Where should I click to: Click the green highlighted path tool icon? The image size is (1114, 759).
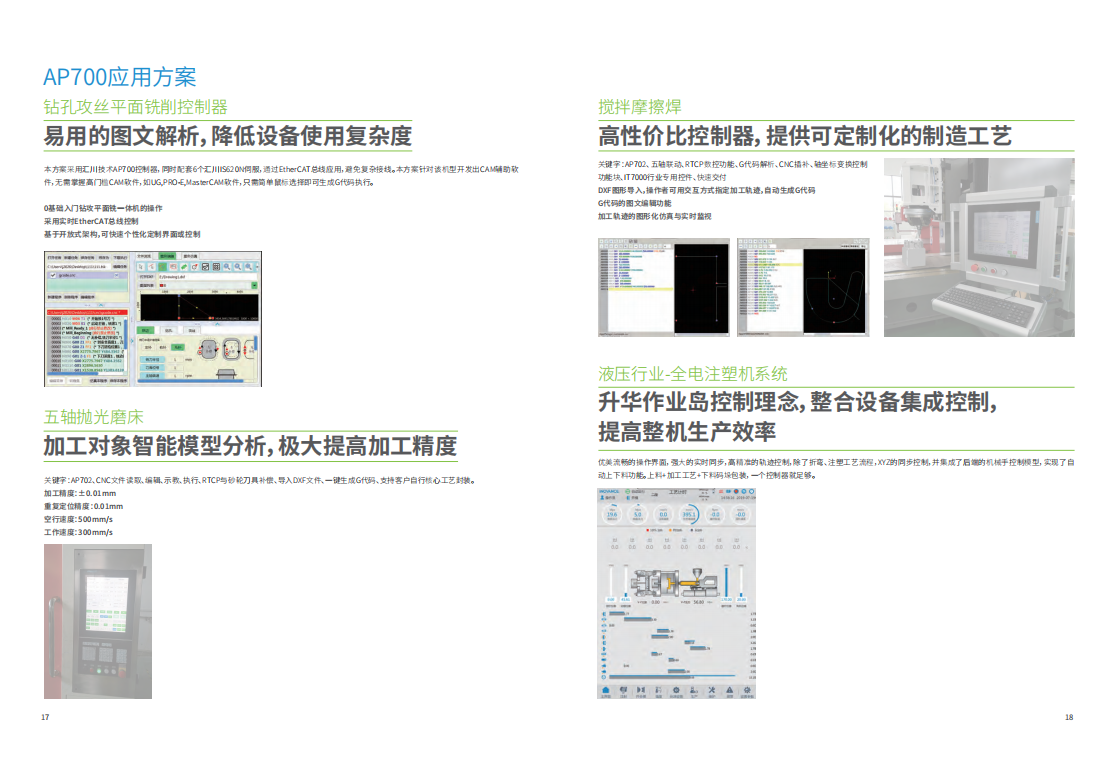click(x=162, y=267)
